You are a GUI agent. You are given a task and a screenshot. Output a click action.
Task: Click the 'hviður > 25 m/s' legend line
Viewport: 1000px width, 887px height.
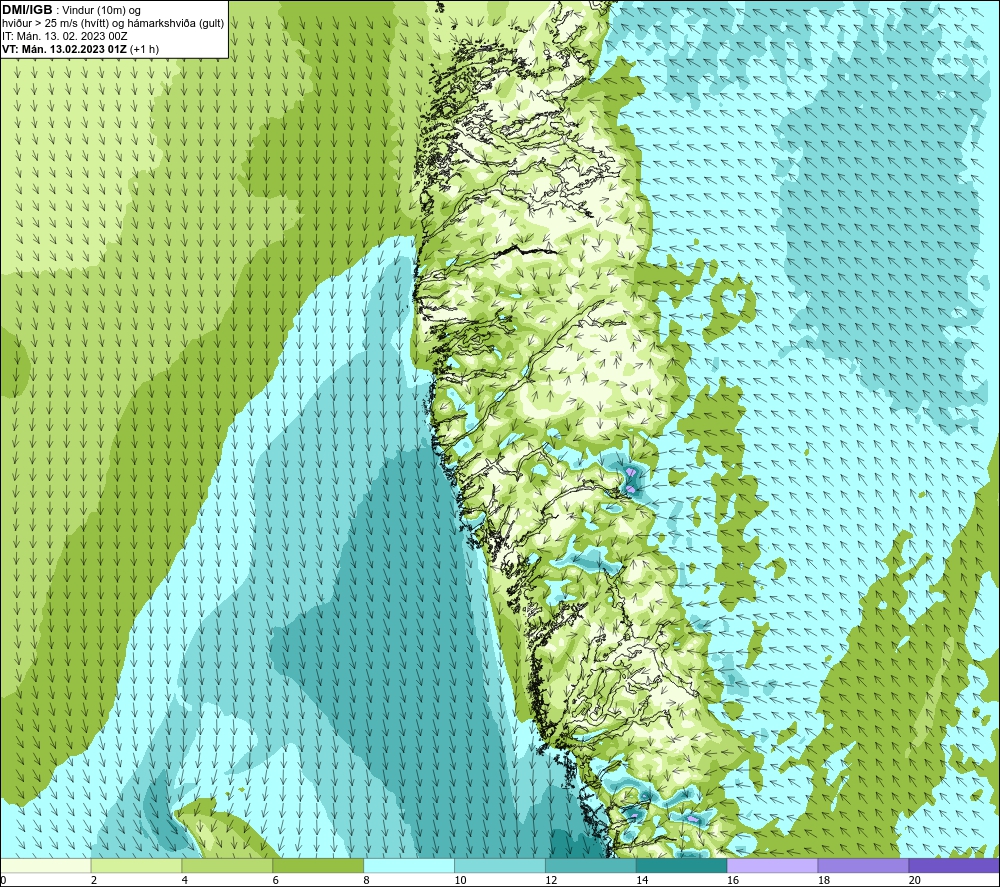coord(113,24)
